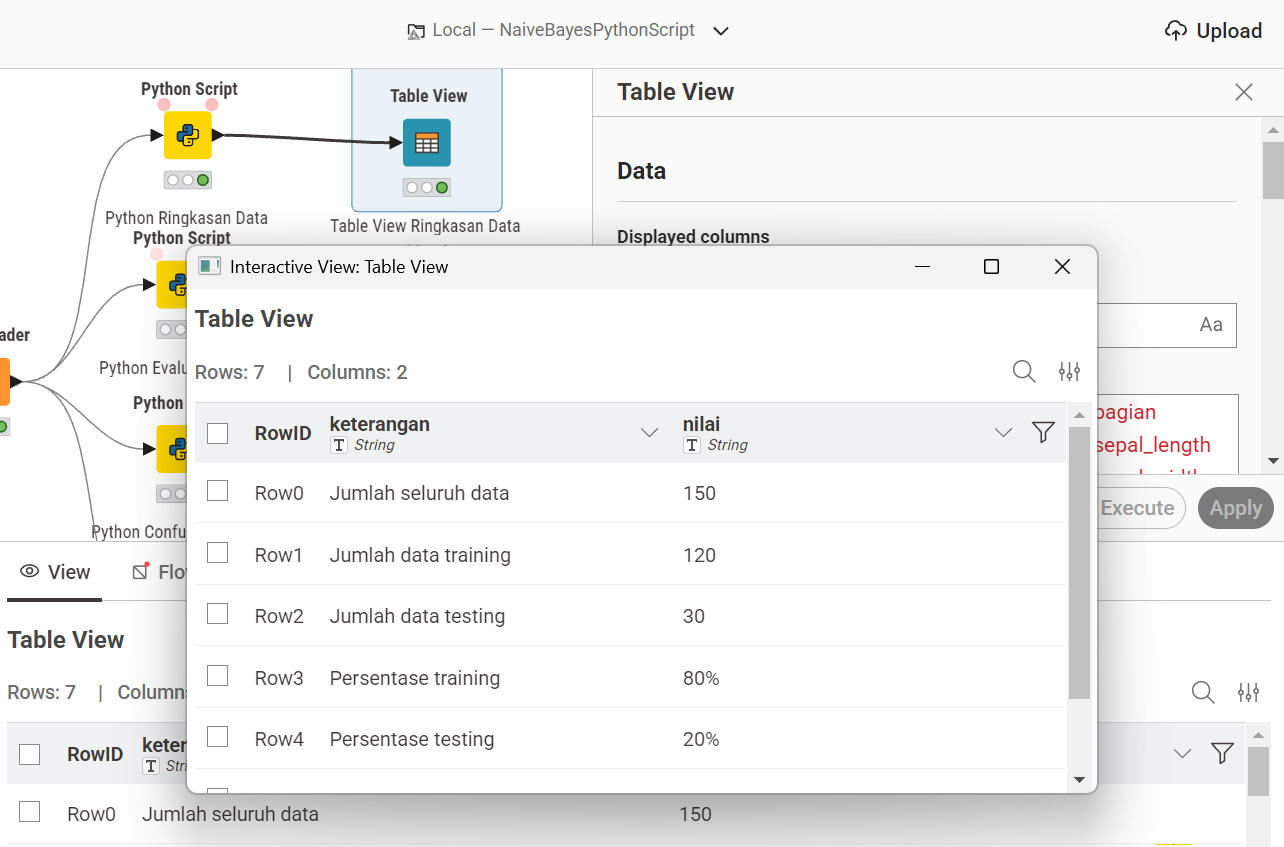Click the side panel scrollbar thumb

click(1273, 170)
